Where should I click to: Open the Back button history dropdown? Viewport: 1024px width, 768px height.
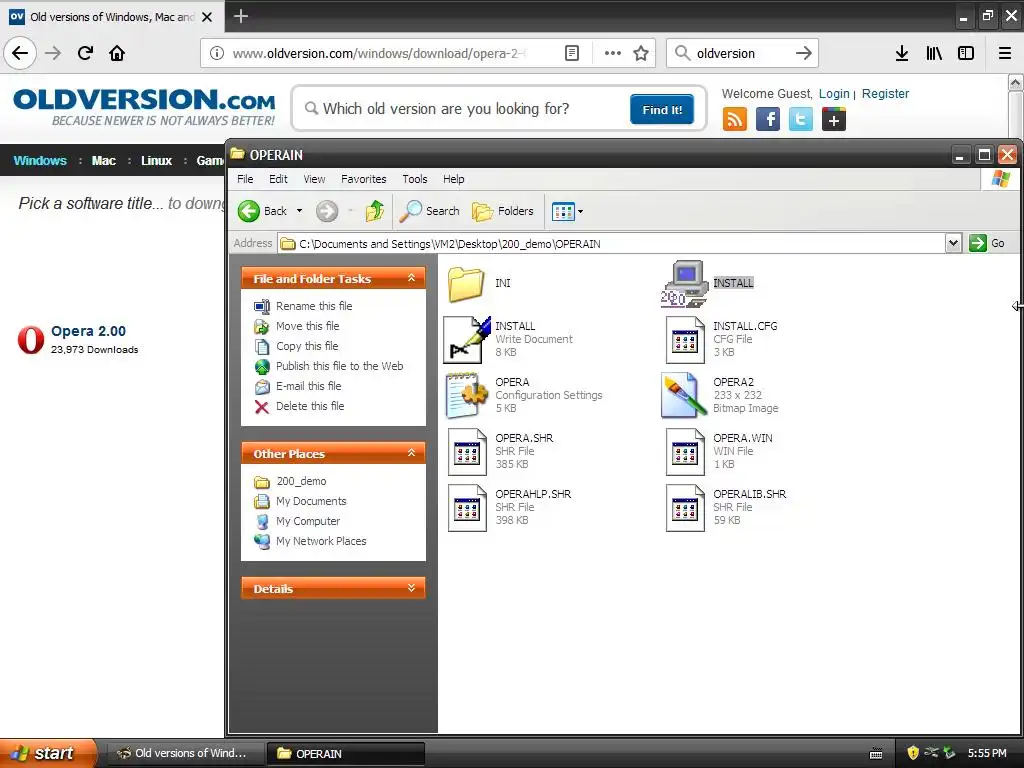coord(299,211)
